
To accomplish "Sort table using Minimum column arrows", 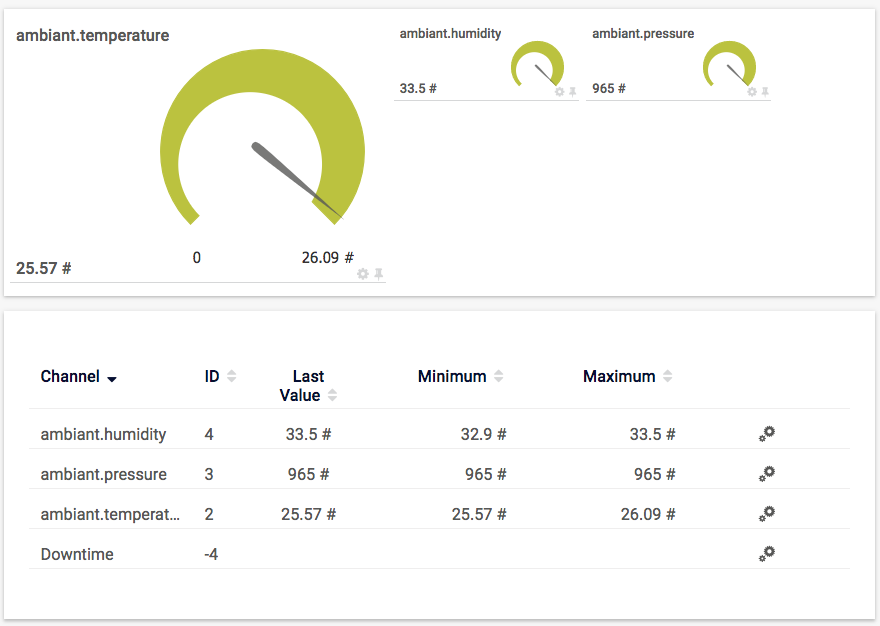I will pos(499,377).
